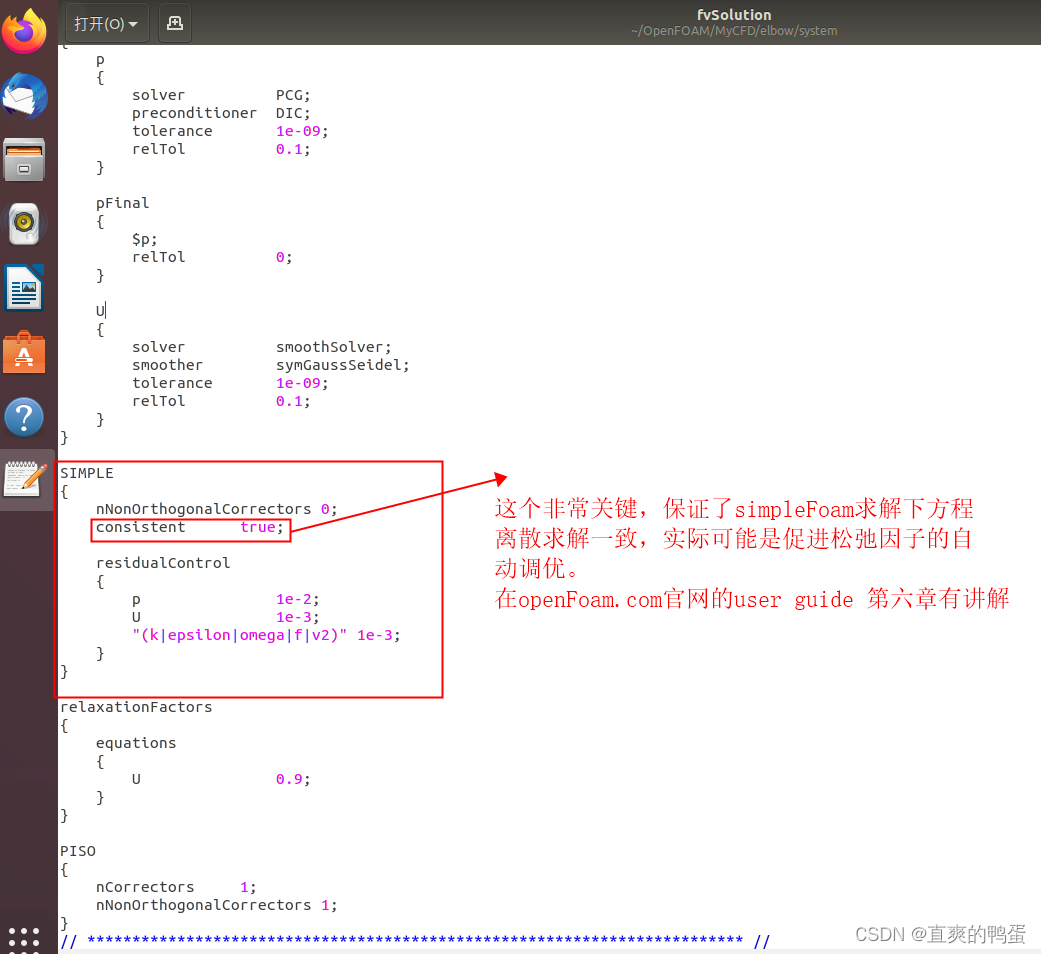Launch Firefox from the Ubuntu dock
Viewport: 1041px width, 954px height.
click(x=25, y=31)
